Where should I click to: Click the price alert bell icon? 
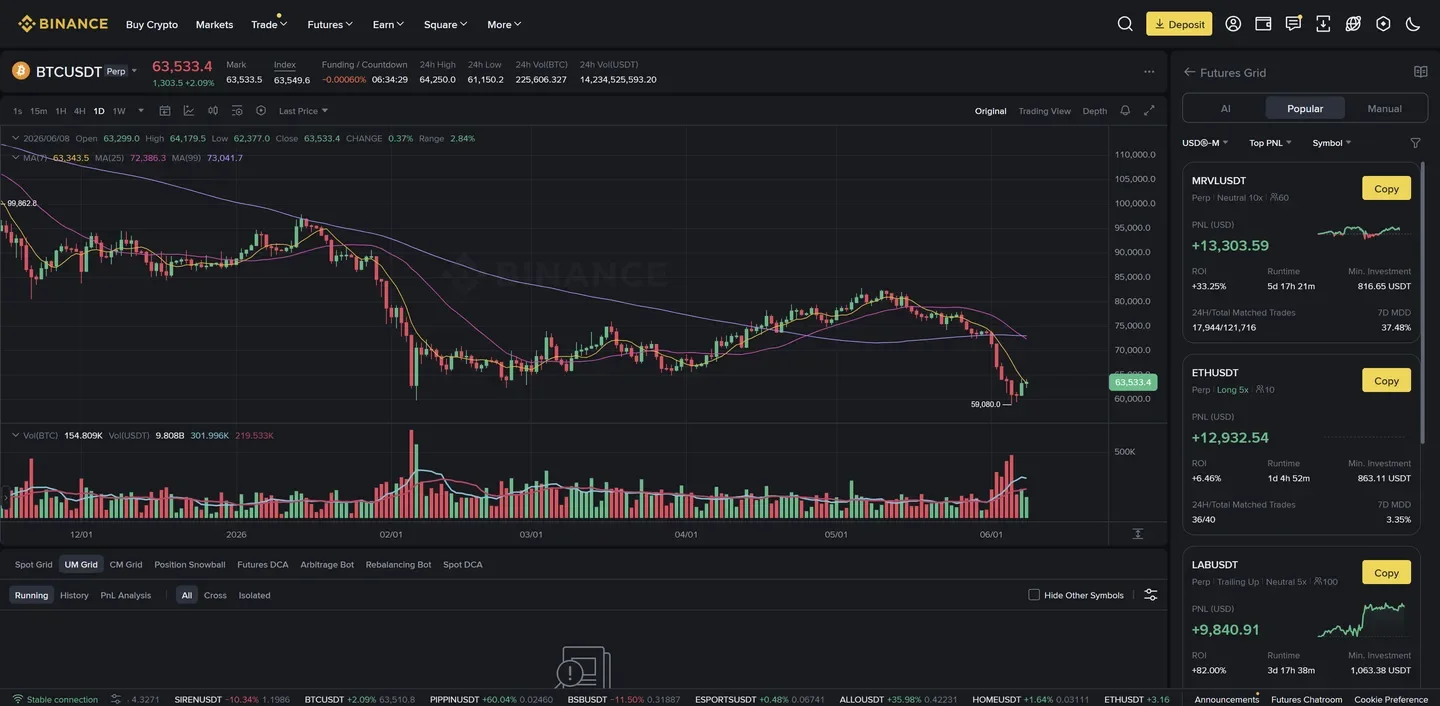tap(1125, 111)
